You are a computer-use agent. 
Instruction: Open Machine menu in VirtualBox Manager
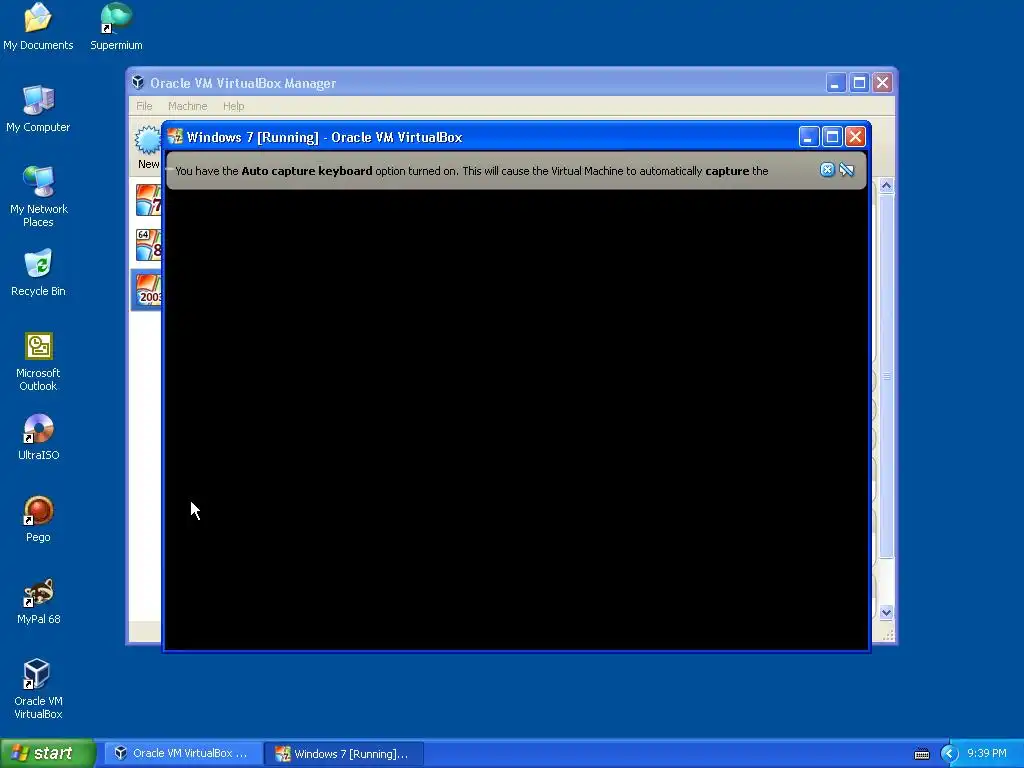187,106
